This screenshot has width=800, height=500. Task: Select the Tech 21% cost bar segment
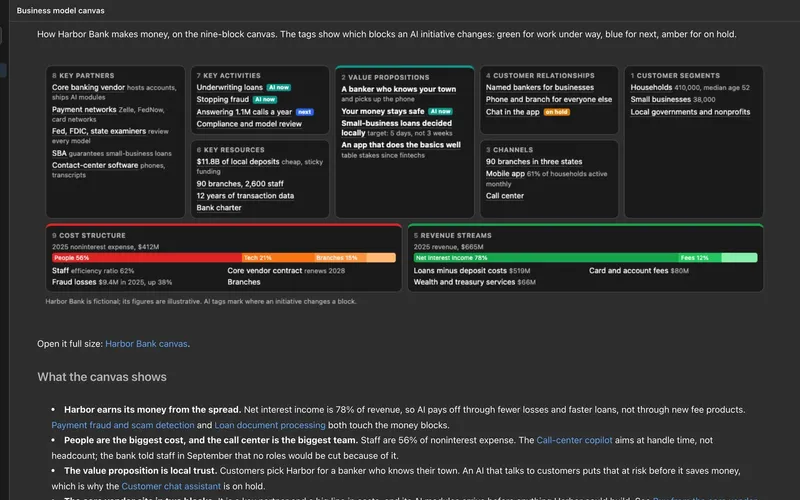(x=278, y=258)
